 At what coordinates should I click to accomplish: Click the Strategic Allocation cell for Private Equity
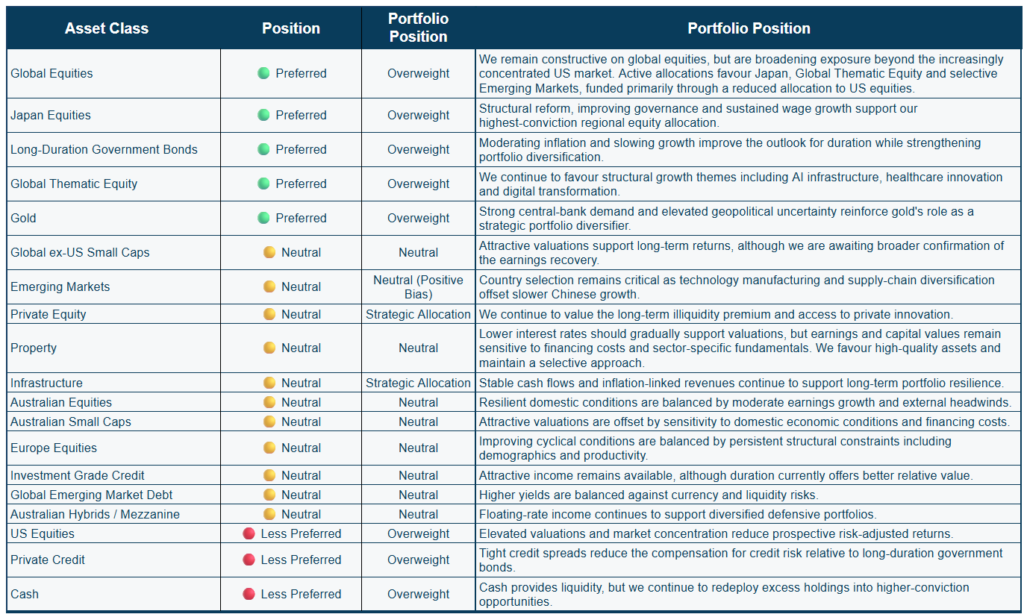click(418, 314)
